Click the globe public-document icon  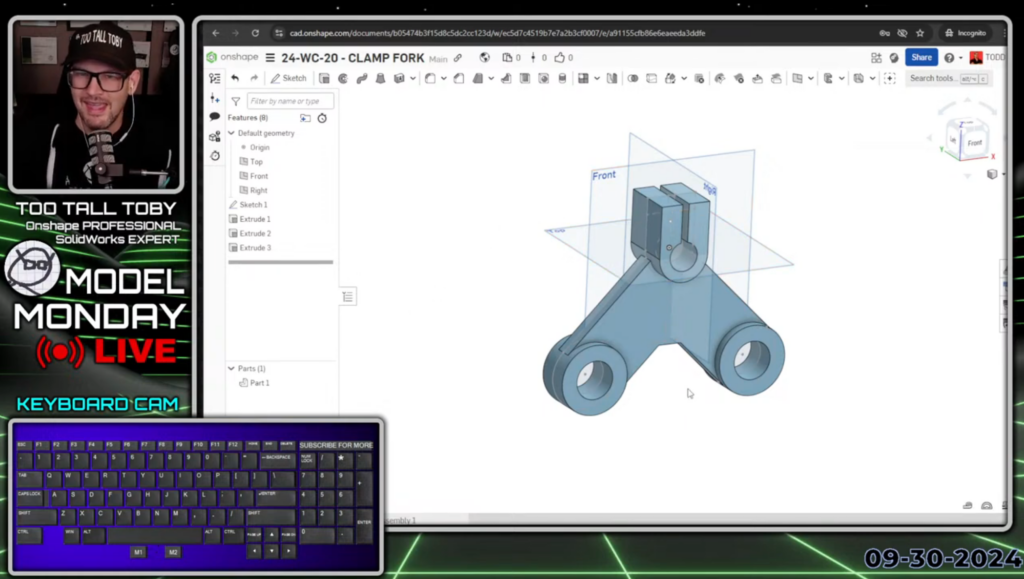tap(485, 57)
